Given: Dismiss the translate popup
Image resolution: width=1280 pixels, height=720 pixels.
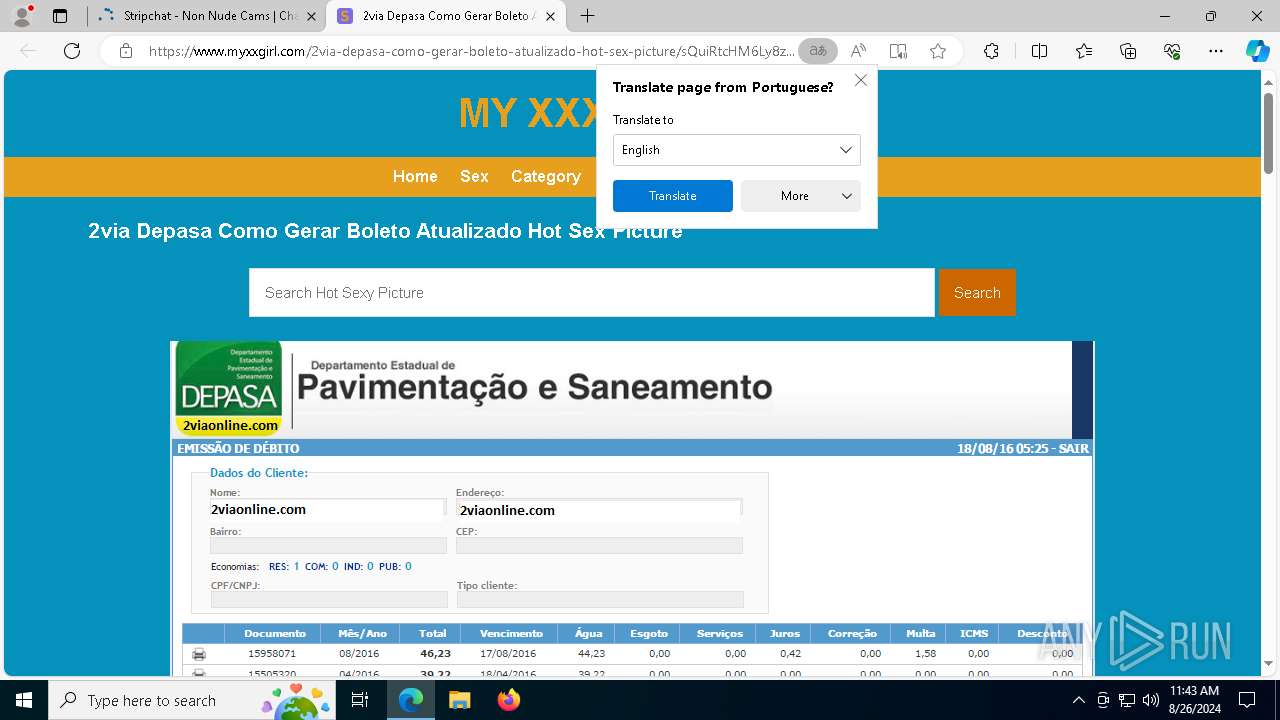Looking at the screenshot, I should pyautogui.click(x=861, y=80).
